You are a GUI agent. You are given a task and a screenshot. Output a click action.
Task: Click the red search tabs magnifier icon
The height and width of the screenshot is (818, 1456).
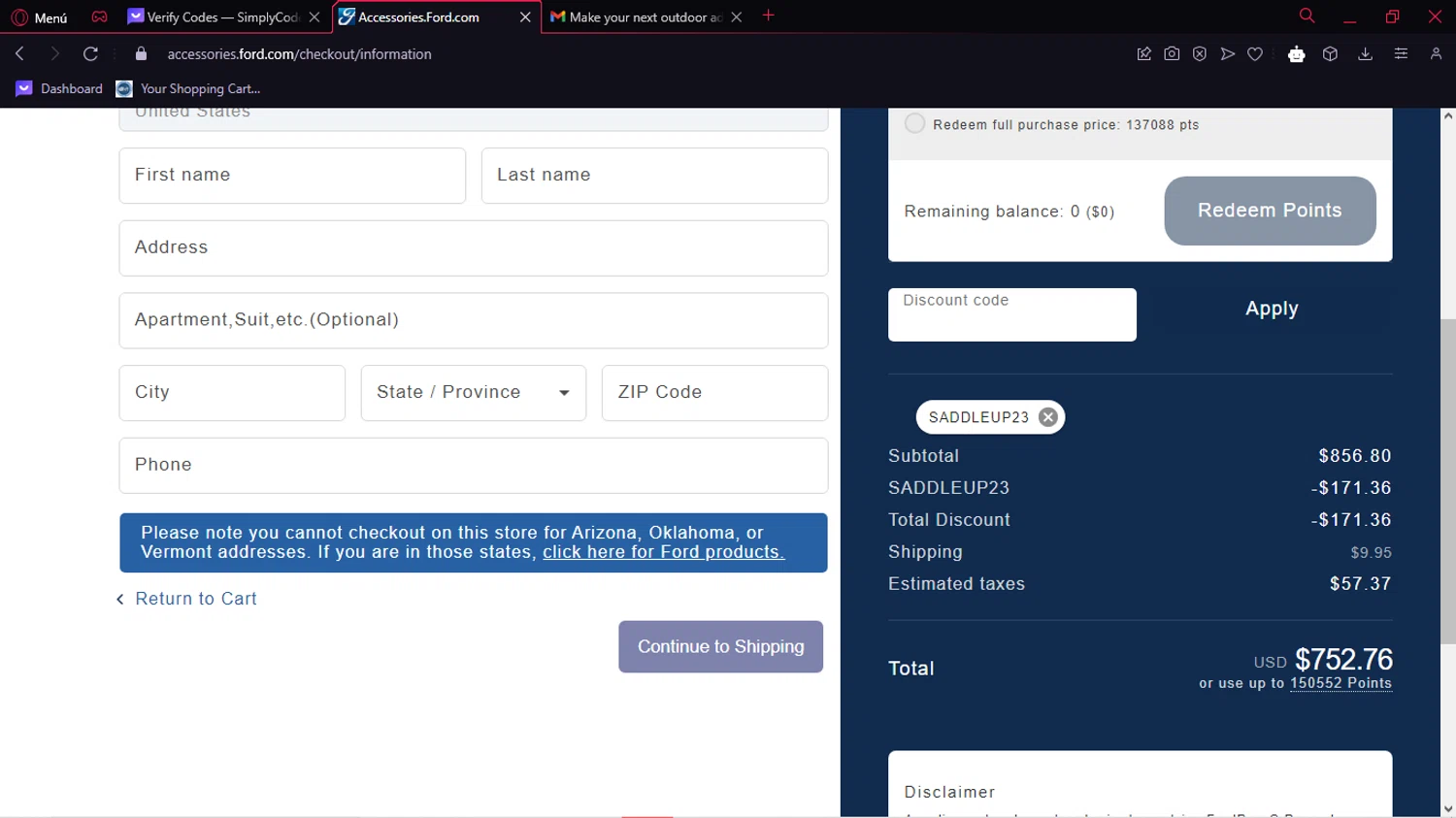point(1307,16)
